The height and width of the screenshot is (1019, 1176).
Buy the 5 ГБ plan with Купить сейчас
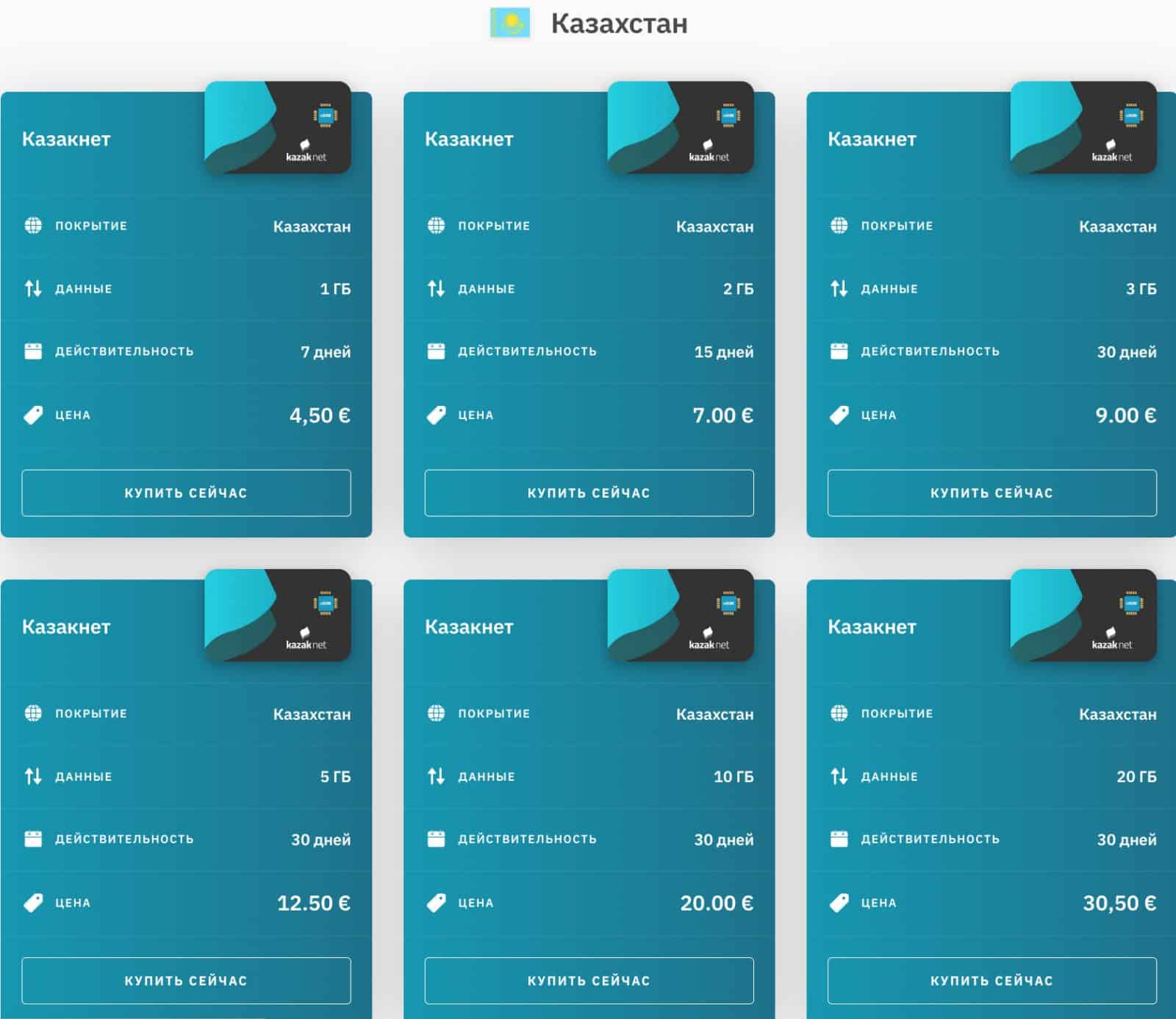pyautogui.click(x=186, y=980)
